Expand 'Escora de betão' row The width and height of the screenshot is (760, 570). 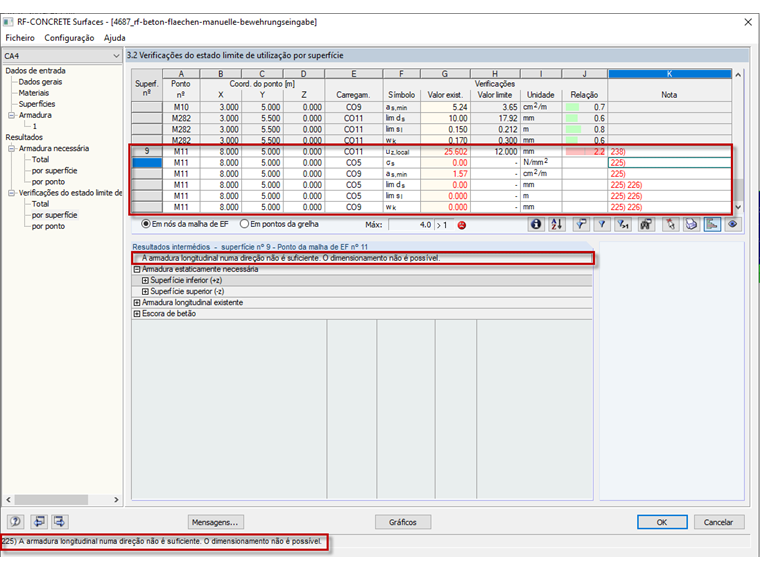pyautogui.click(x=137, y=314)
